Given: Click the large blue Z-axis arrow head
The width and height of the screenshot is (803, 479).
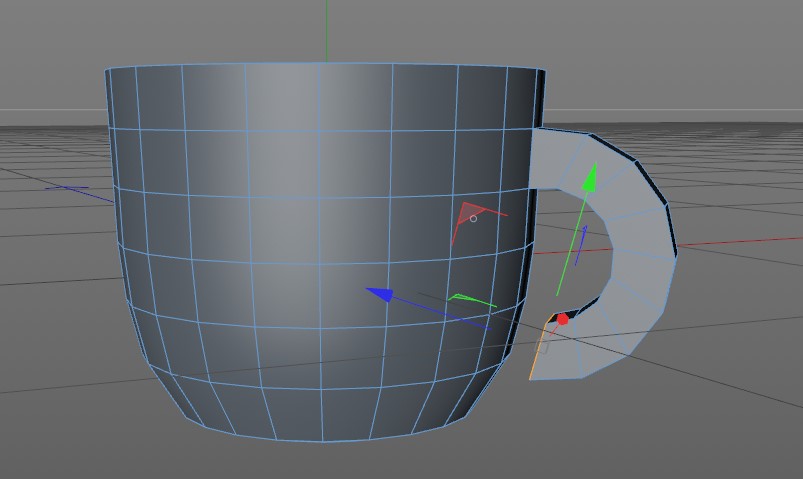Looking at the screenshot, I should (380, 294).
